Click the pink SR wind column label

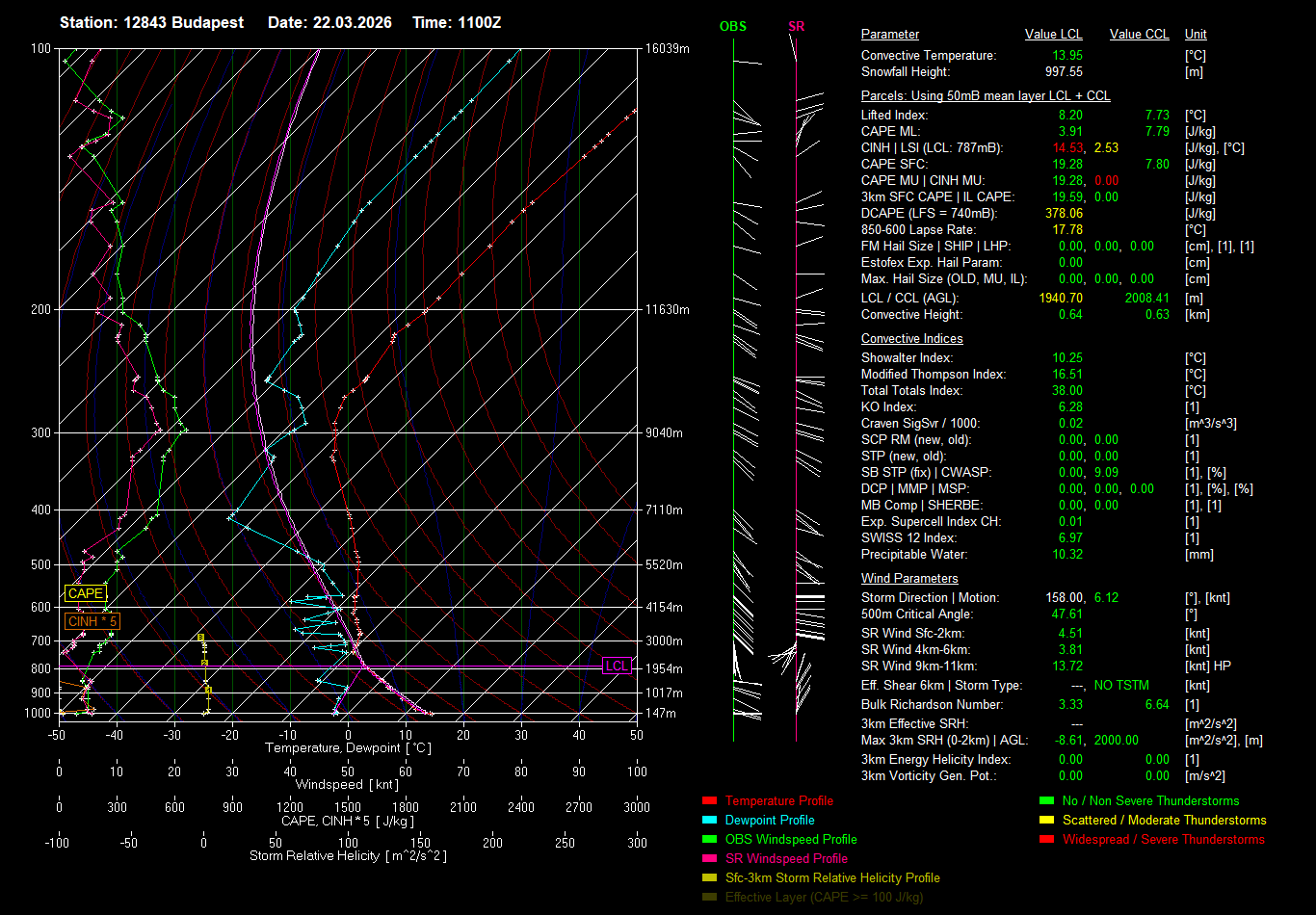796,26
